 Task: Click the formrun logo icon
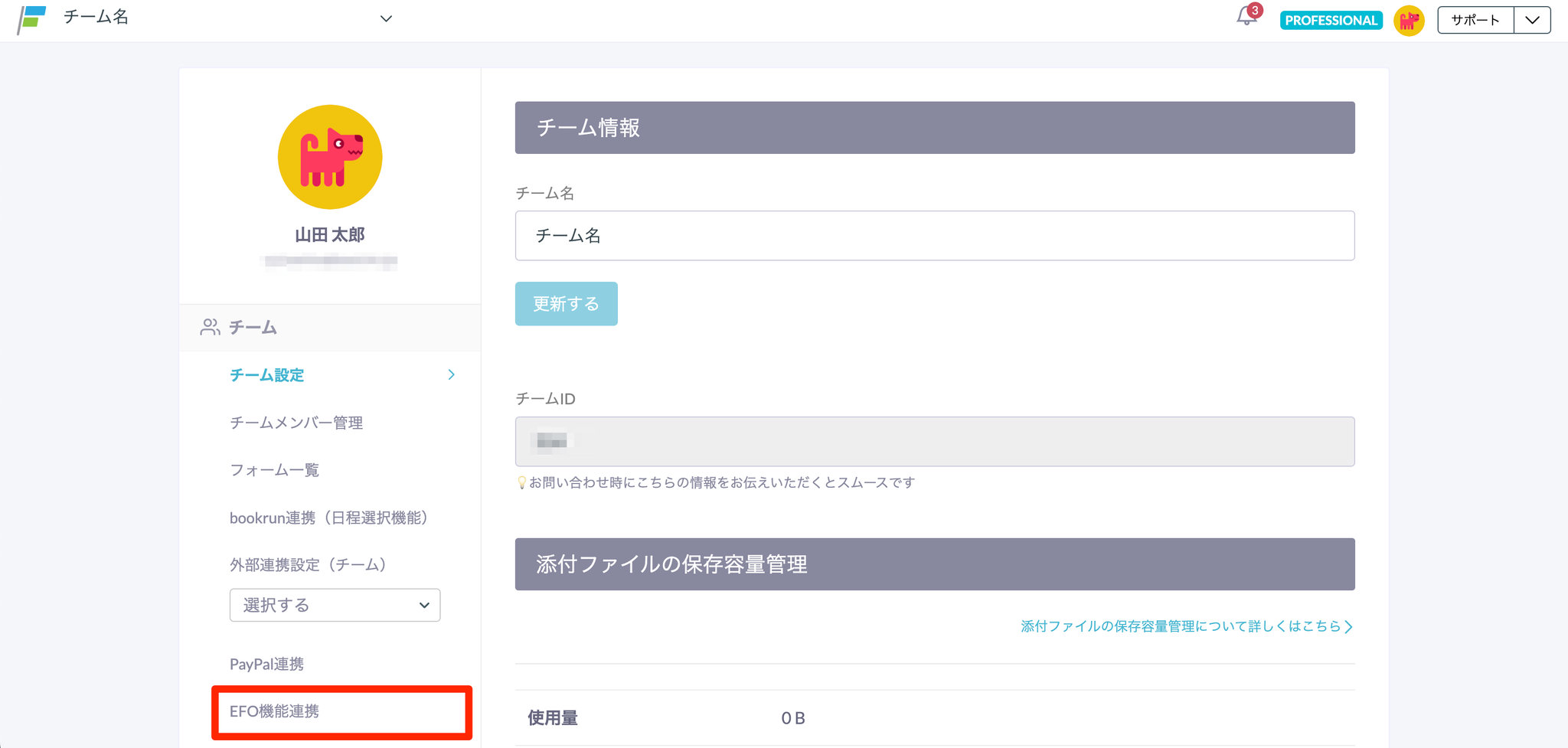click(x=31, y=19)
